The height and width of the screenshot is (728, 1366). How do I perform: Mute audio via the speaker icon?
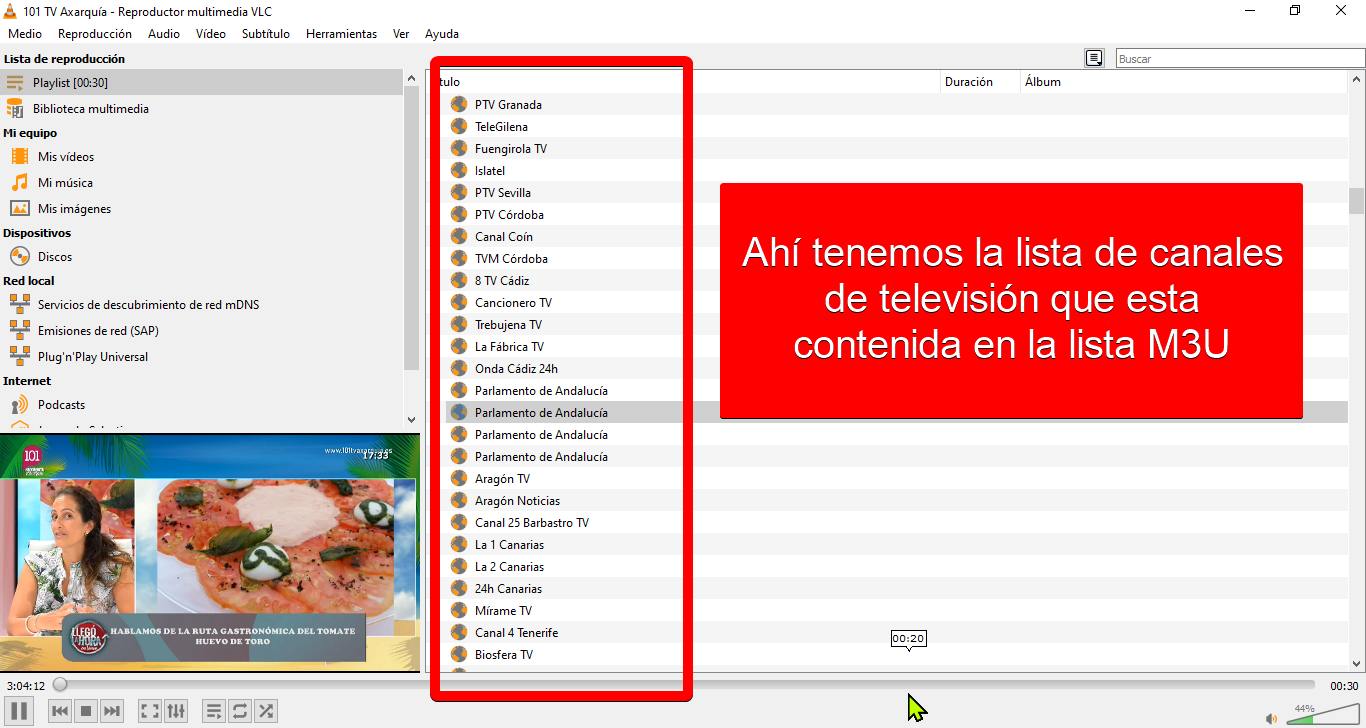click(1271, 718)
